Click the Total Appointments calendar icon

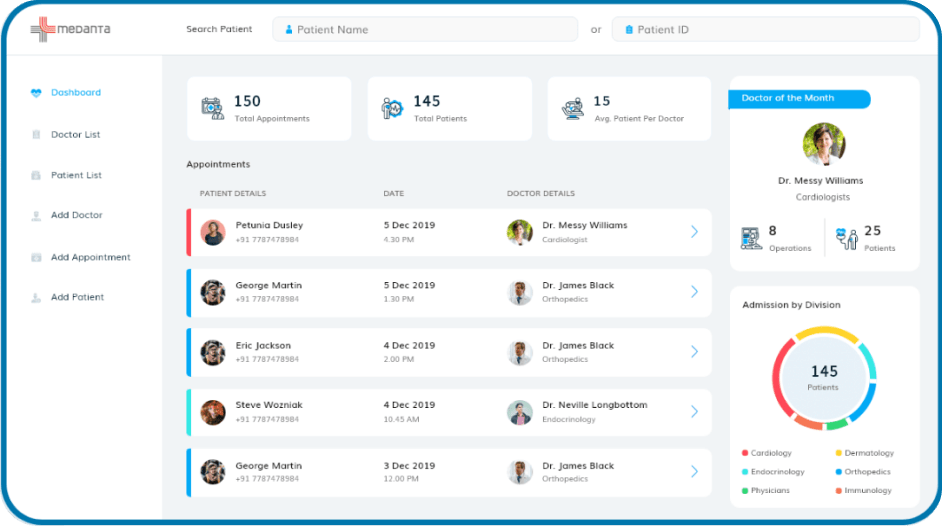coord(212,108)
